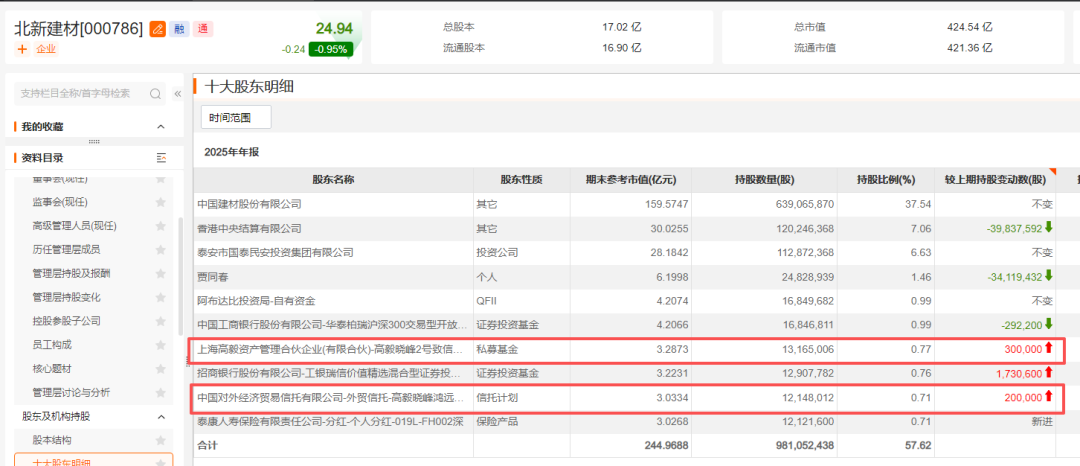
Task: Click the red 通 badge icon
Action: click(x=203, y=29)
